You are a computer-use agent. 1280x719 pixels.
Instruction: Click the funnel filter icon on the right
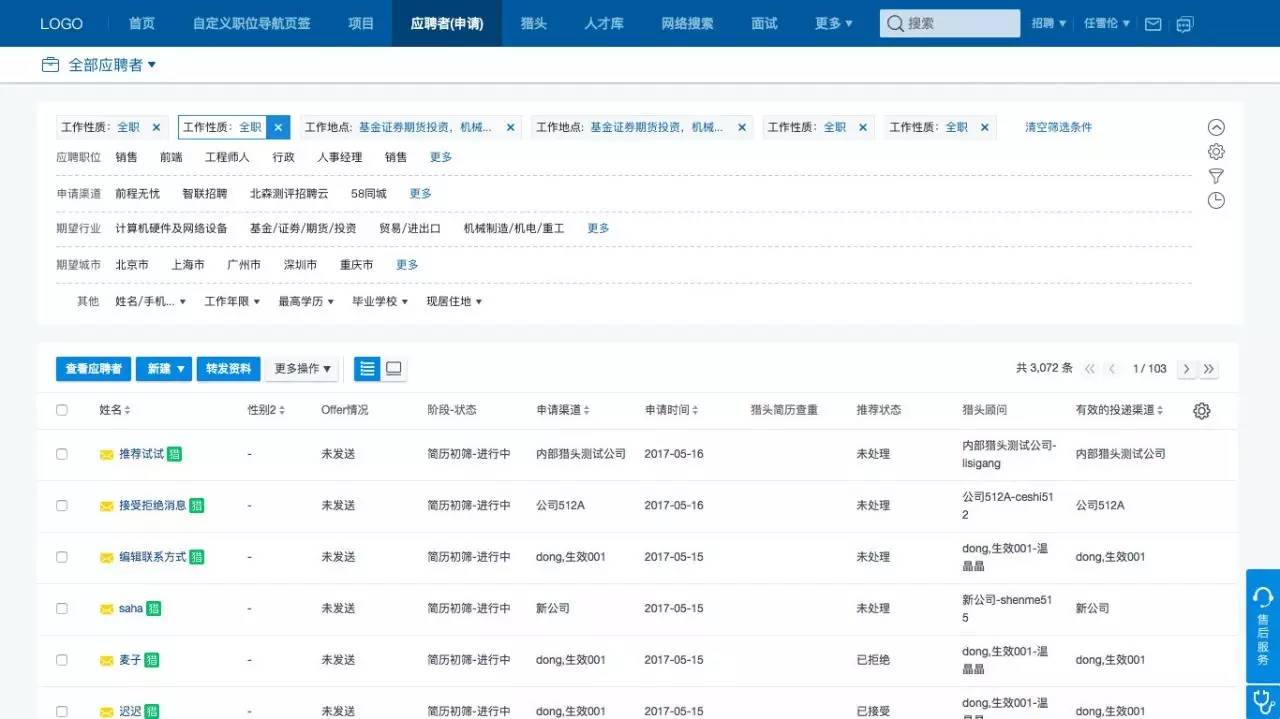[1216, 176]
